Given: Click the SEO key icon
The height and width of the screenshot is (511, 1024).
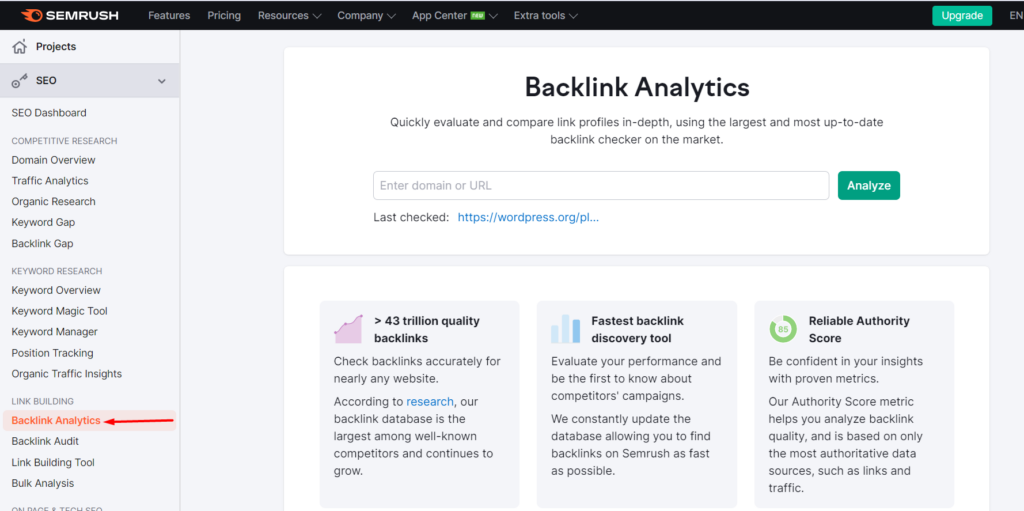Looking at the screenshot, I should pos(20,80).
